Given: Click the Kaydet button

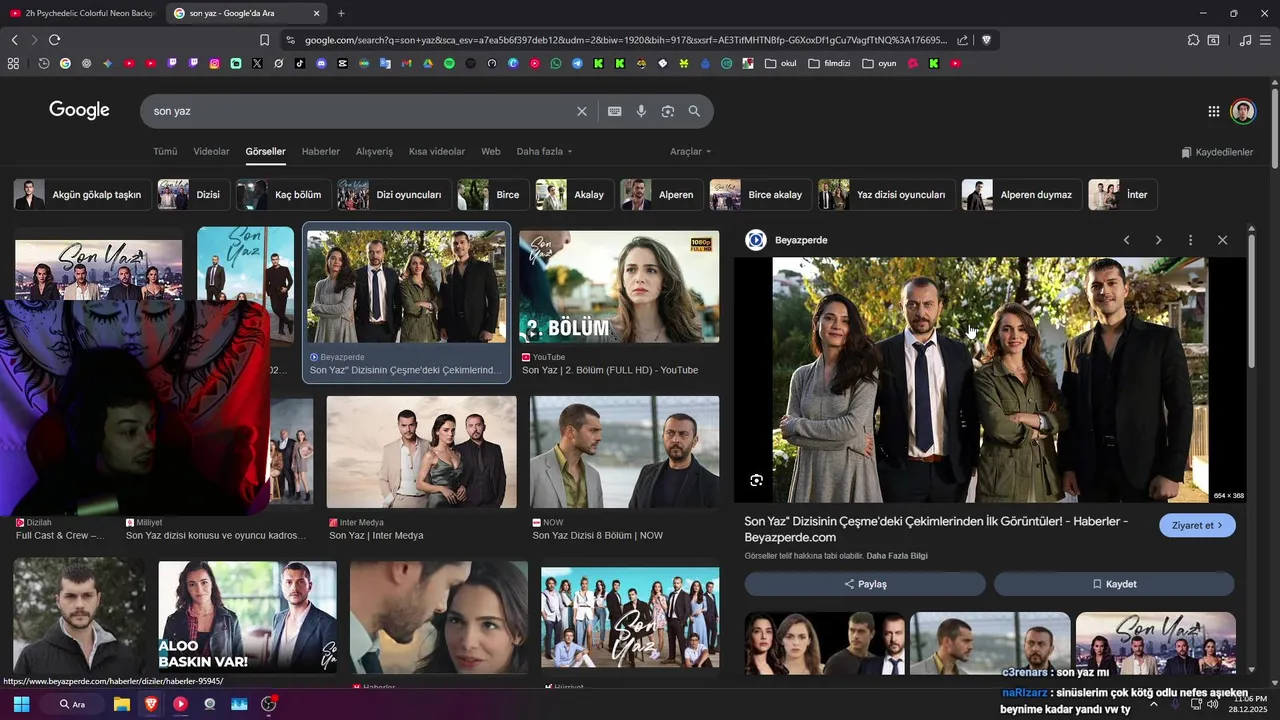Looking at the screenshot, I should click(x=1114, y=584).
